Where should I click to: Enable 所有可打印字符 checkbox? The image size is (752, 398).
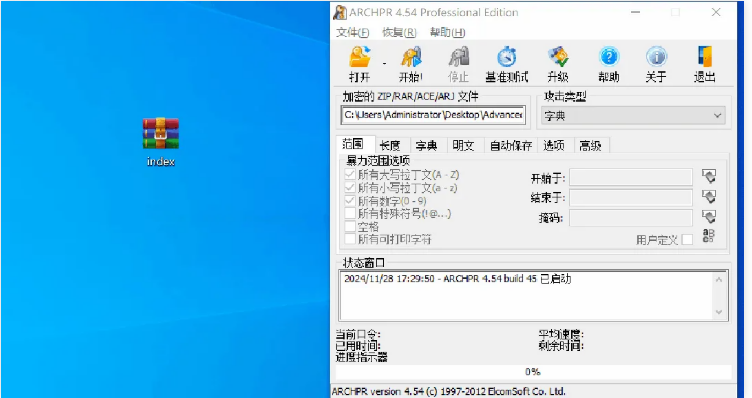(x=350, y=239)
